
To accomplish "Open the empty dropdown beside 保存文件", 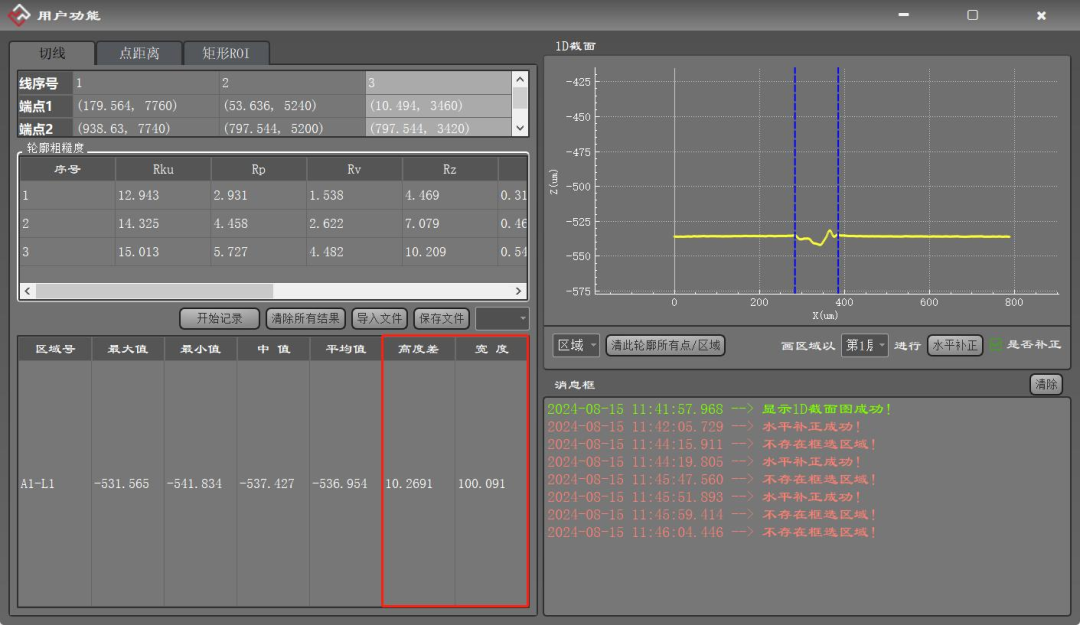I will [x=502, y=318].
